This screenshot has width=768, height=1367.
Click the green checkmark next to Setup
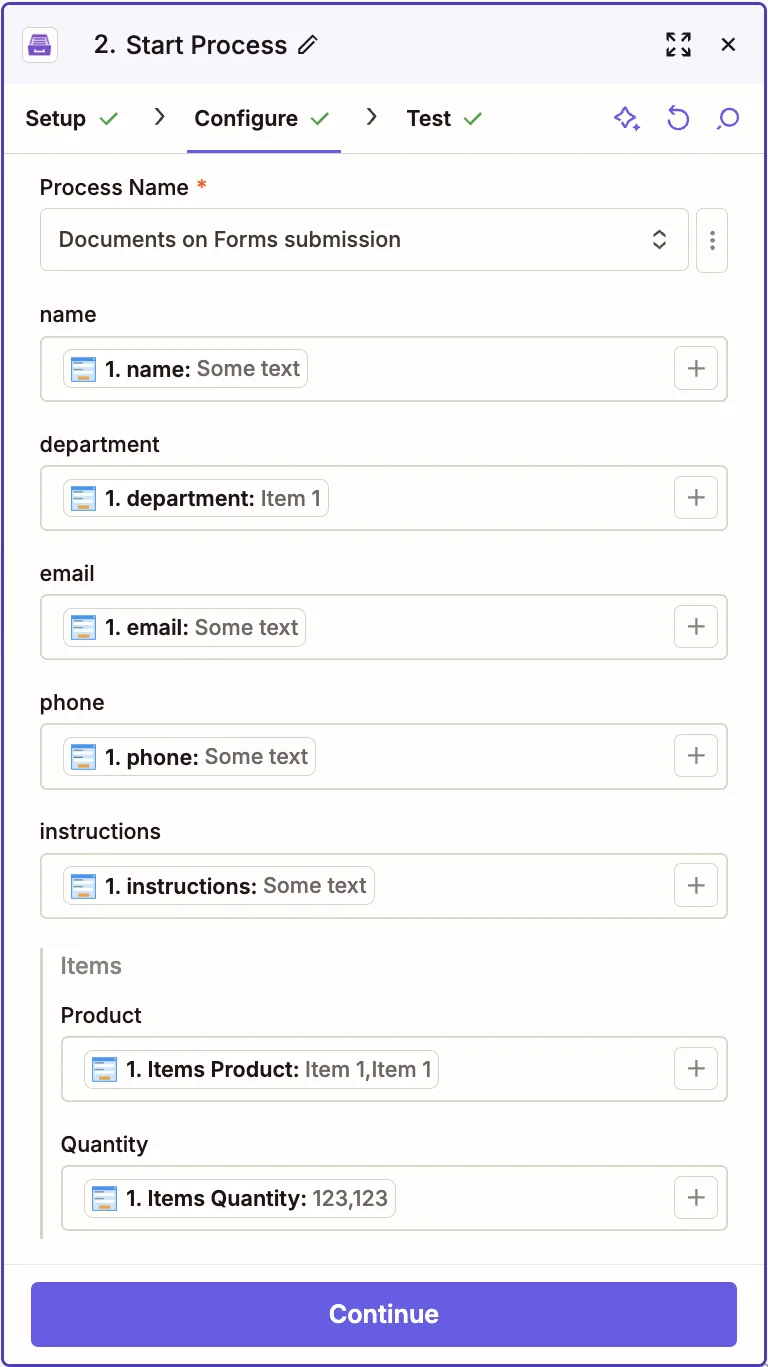point(109,119)
